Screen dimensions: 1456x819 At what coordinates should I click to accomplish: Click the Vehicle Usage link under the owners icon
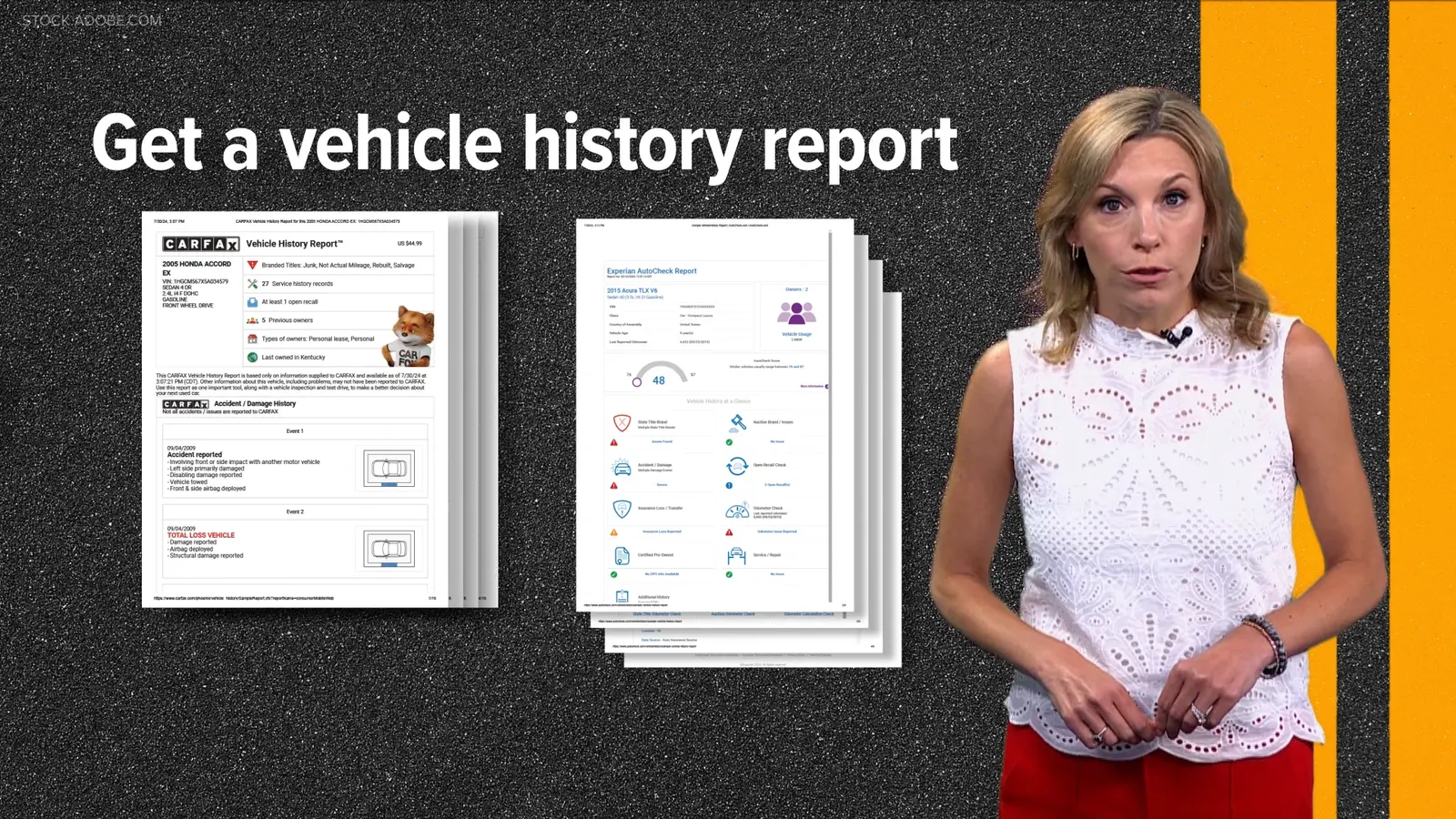(x=796, y=334)
